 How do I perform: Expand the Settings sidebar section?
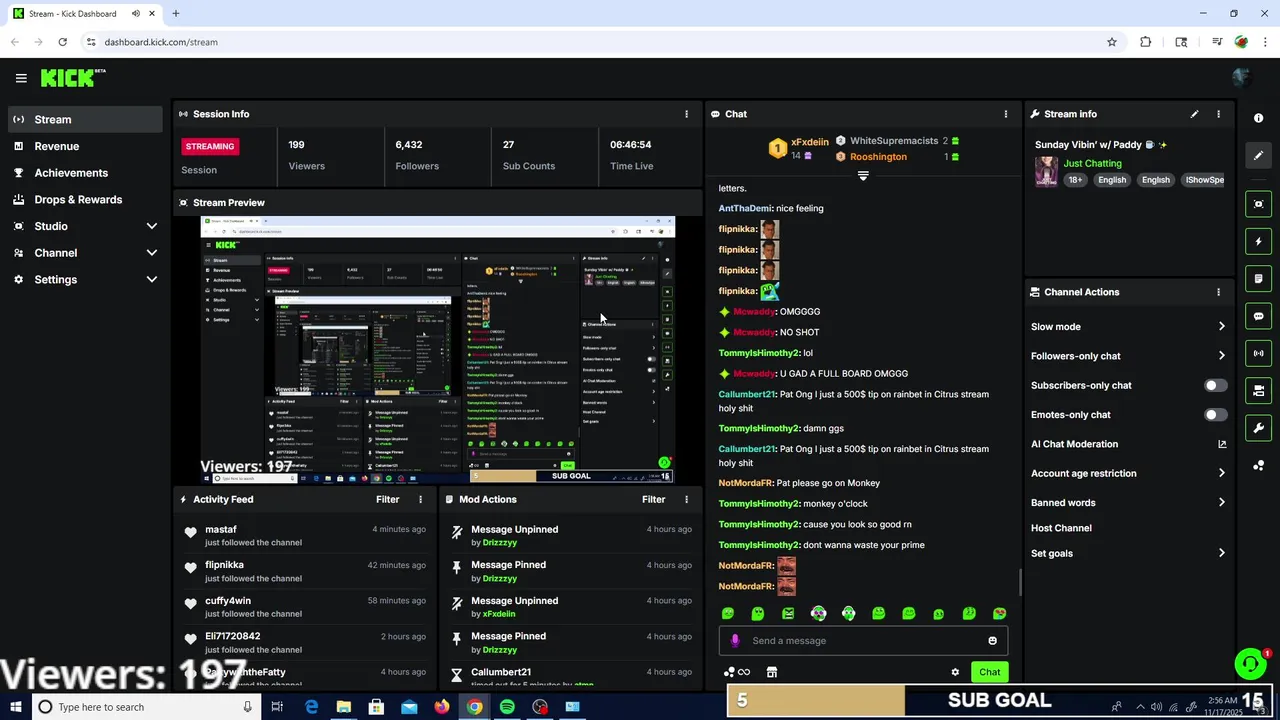point(151,280)
